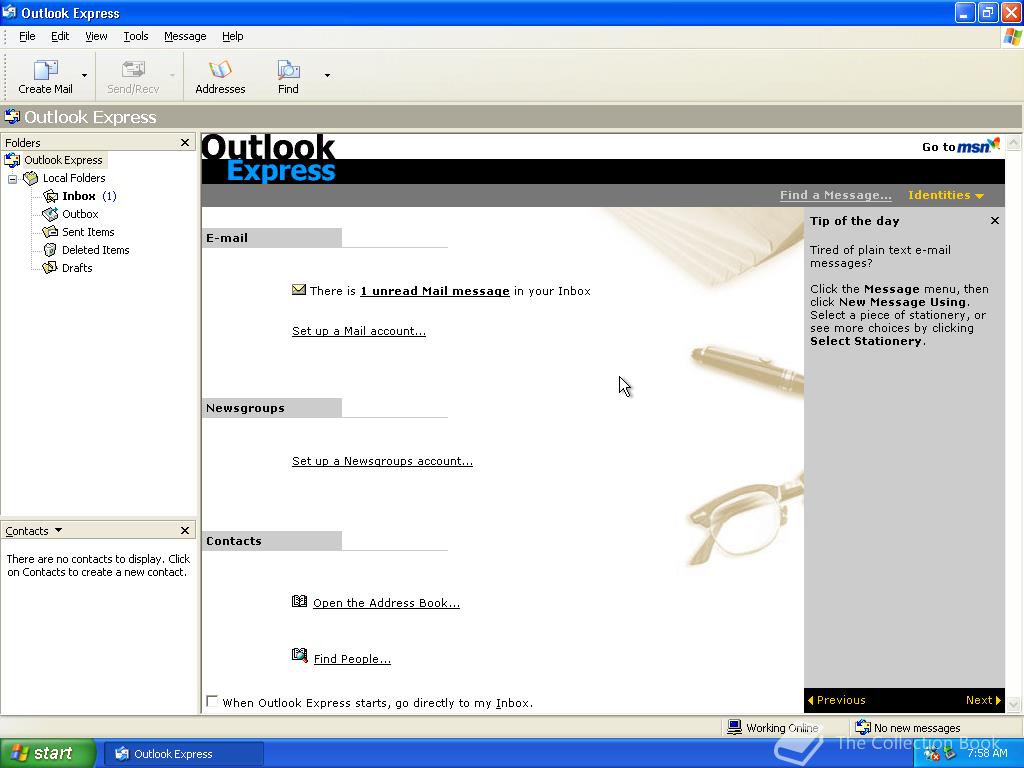
Task: Open the Drafts folder icon
Action: coord(50,268)
